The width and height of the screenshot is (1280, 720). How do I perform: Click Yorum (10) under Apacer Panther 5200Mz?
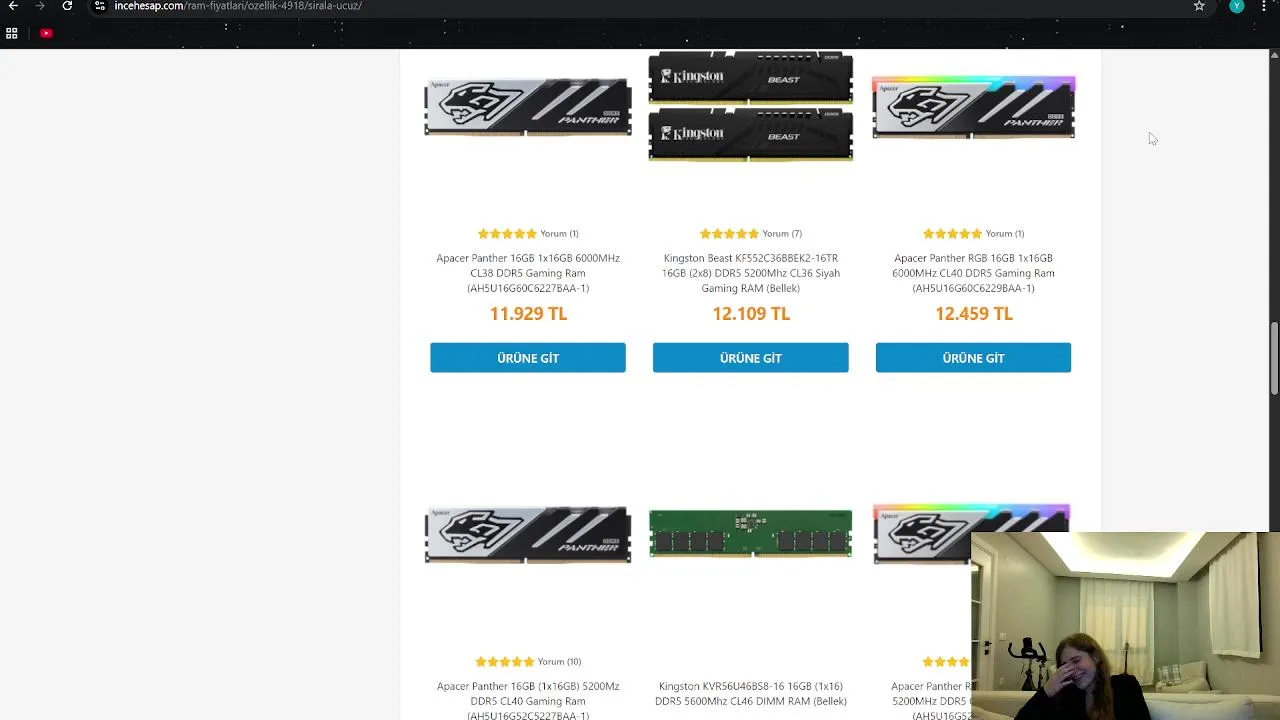[x=559, y=662]
